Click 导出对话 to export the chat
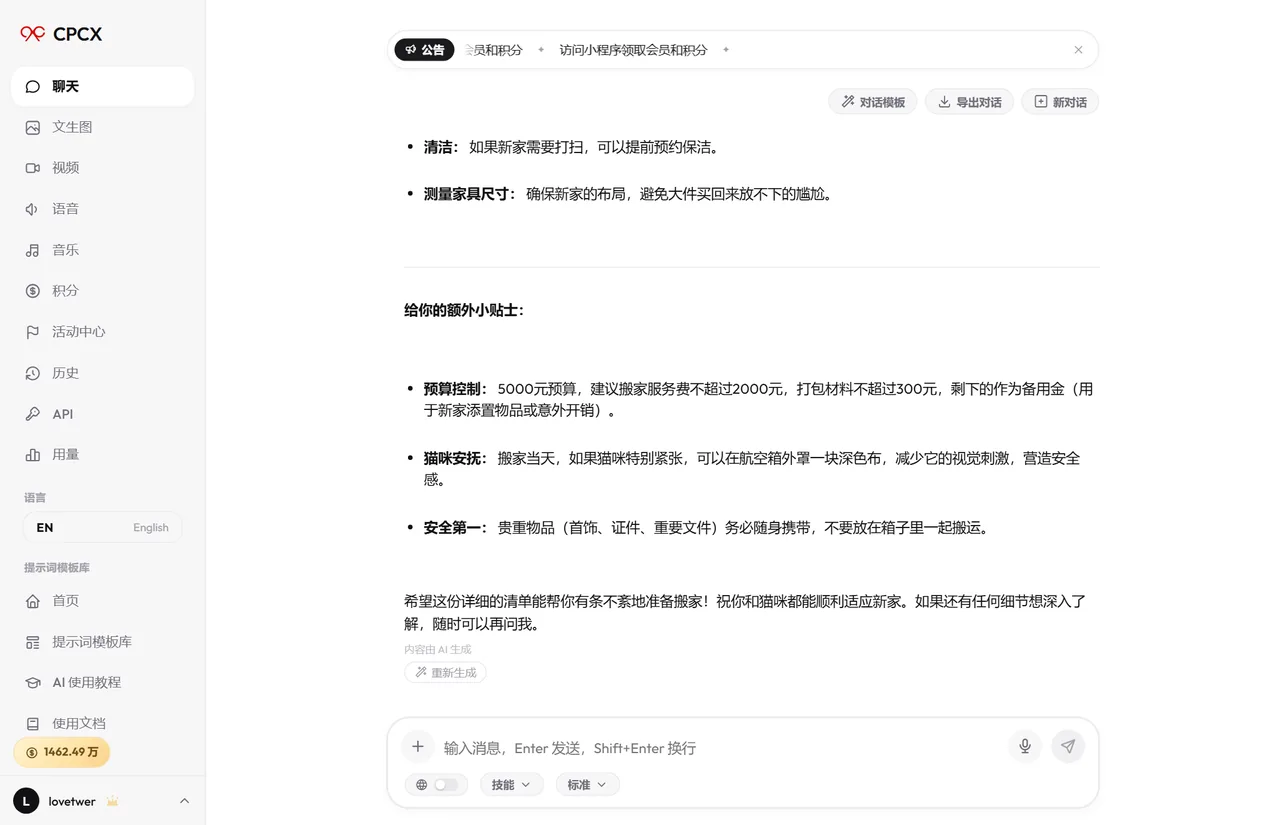This screenshot has width=1280, height=825. pos(969,102)
